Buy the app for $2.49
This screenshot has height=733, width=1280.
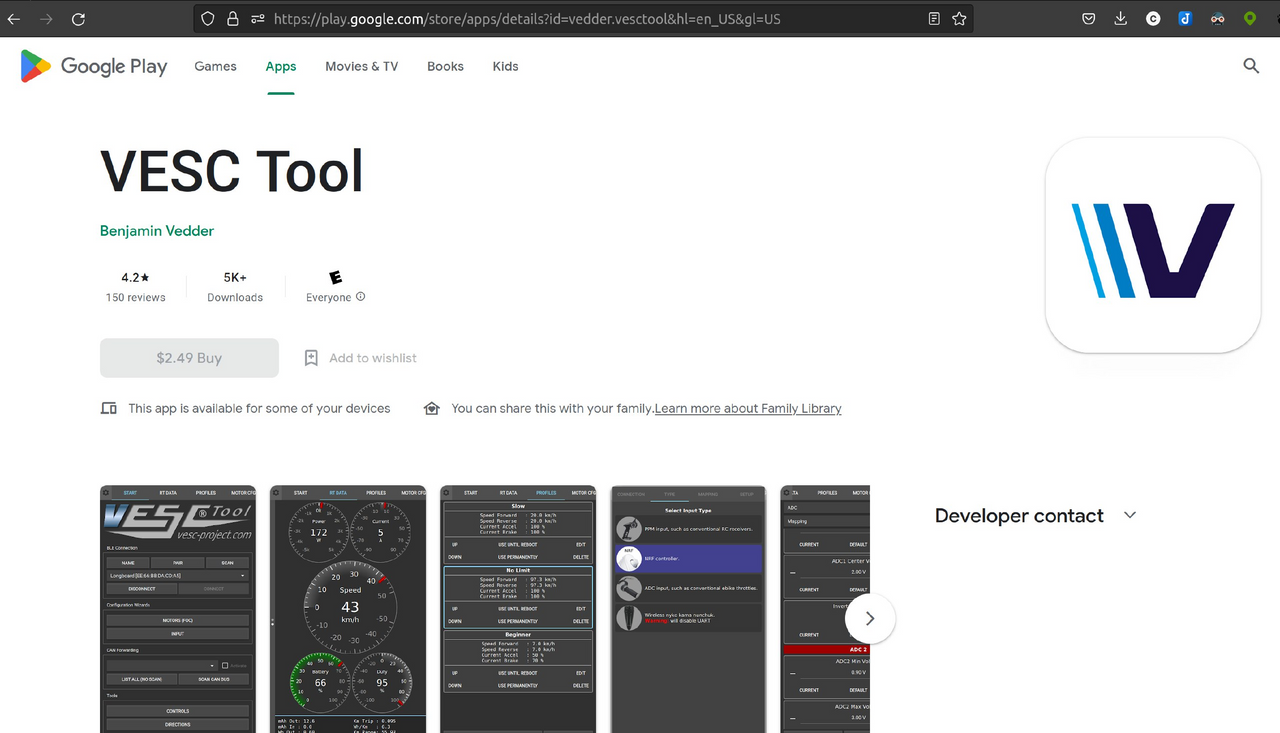pos(189,358)
